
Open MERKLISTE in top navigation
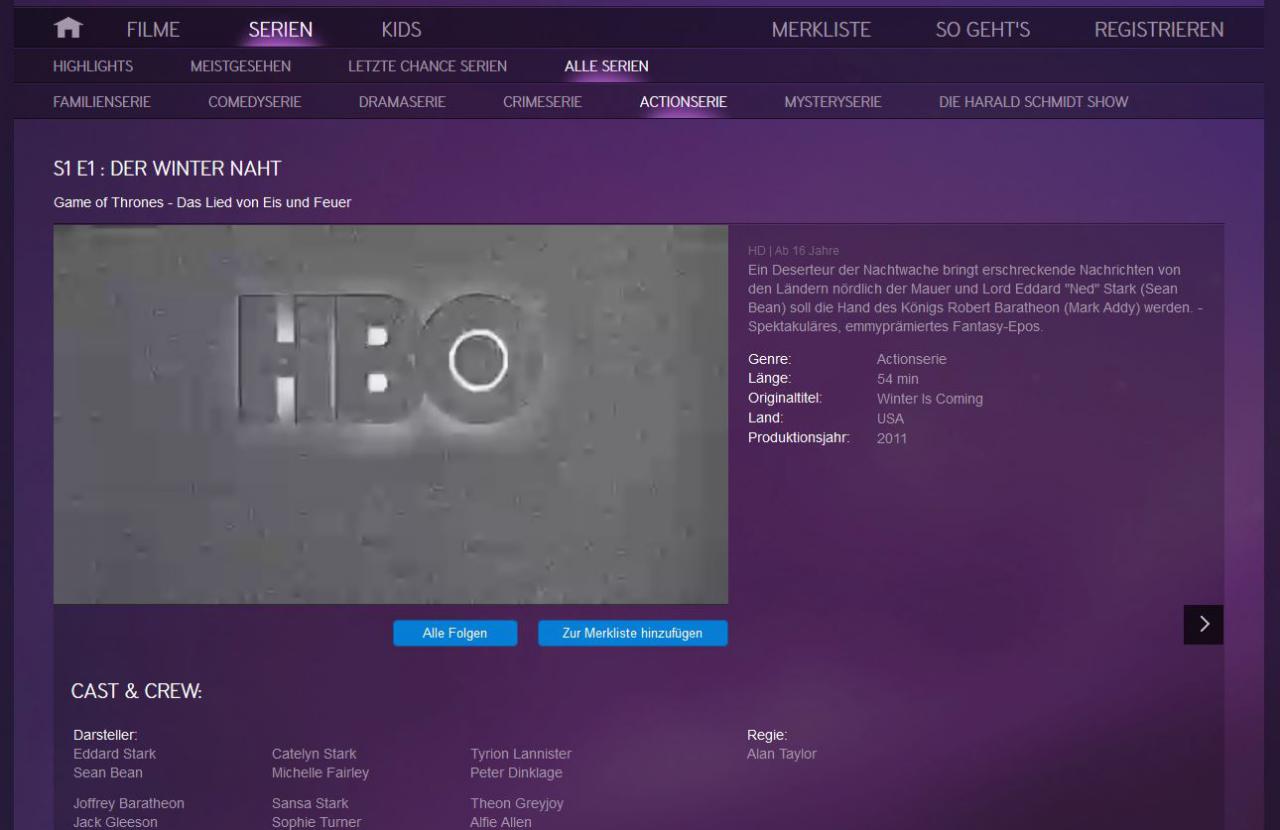[x=821, y=30]
